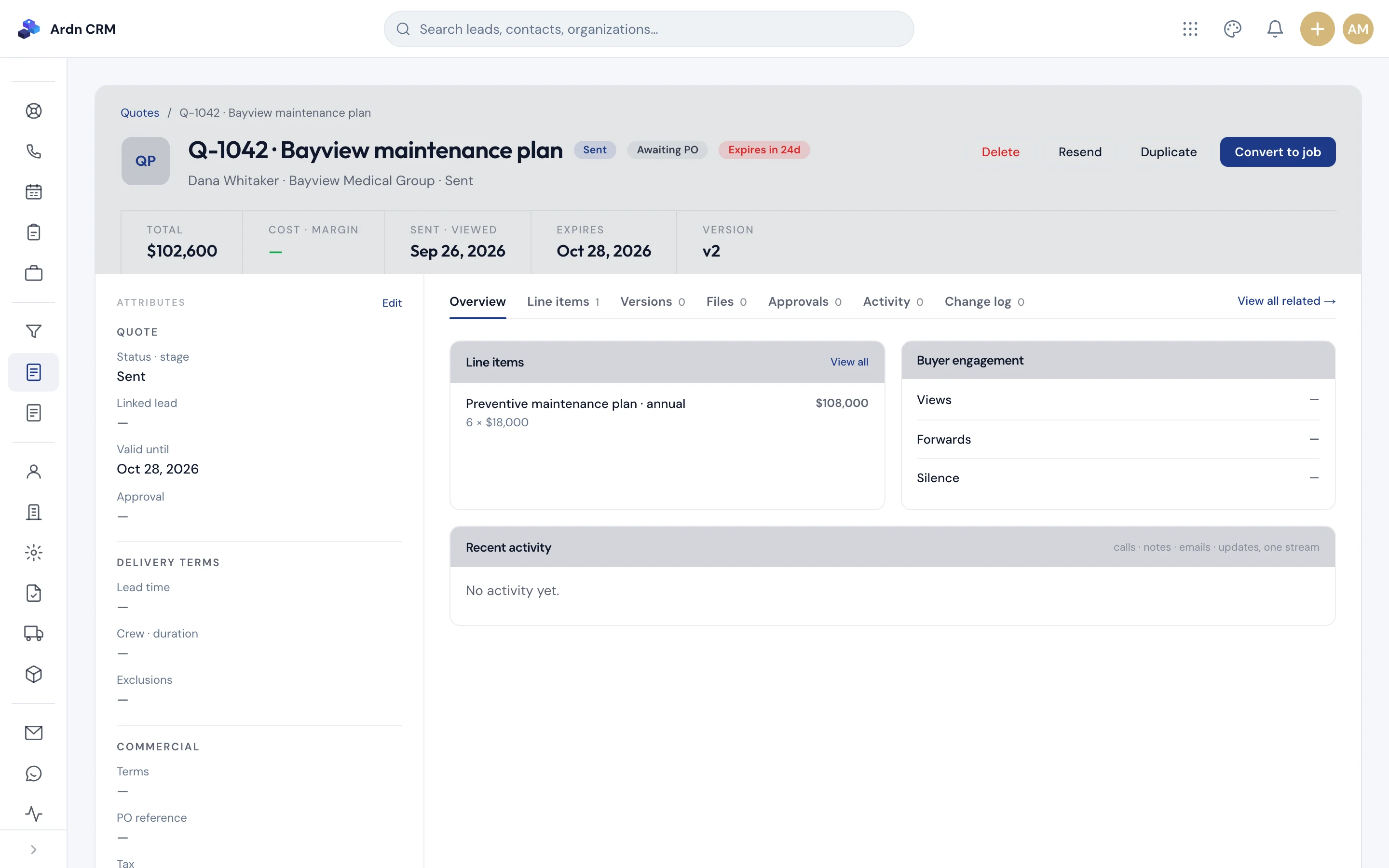This screenshot has height=868, width=1389.
Task: Click the $102,600 total value
Action: 182,251
